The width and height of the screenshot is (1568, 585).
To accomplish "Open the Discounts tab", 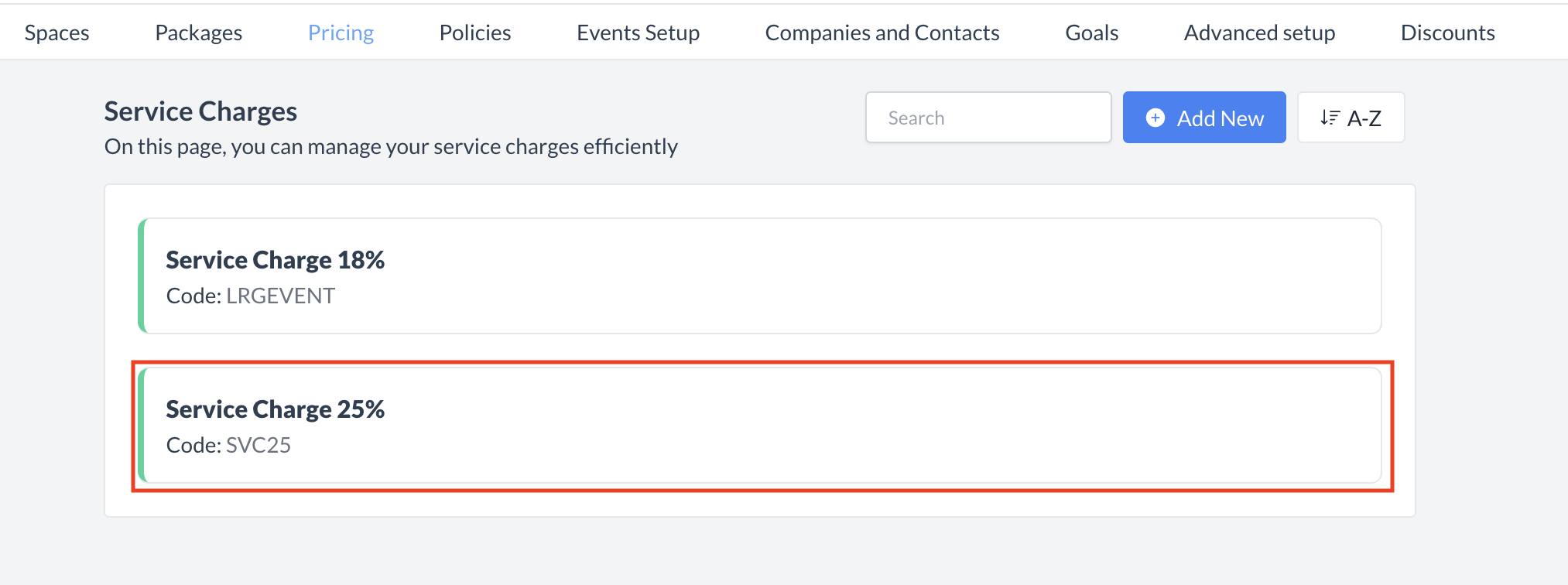I will point(1447,32).
